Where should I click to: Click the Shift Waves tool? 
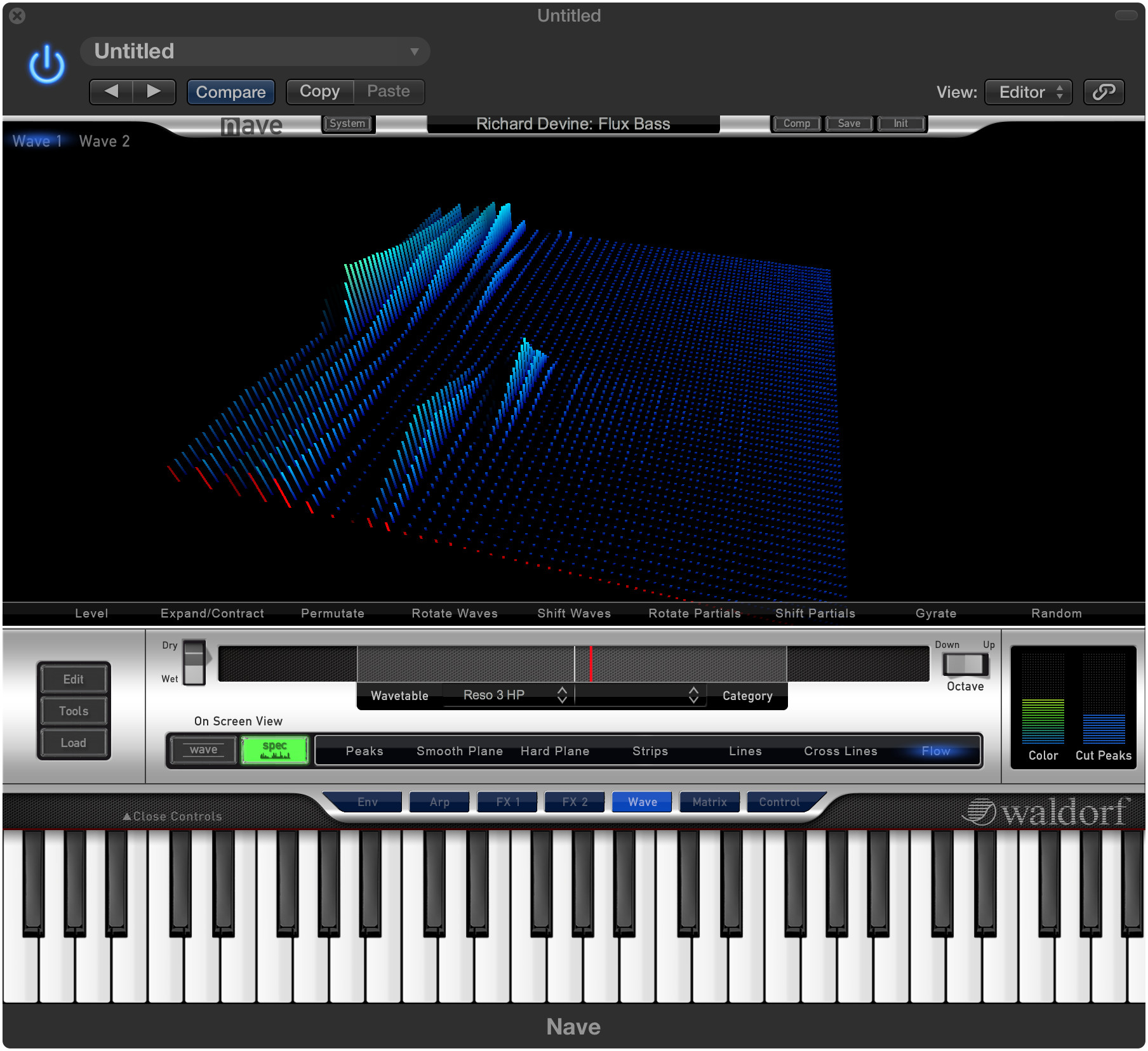click(574, 613)
